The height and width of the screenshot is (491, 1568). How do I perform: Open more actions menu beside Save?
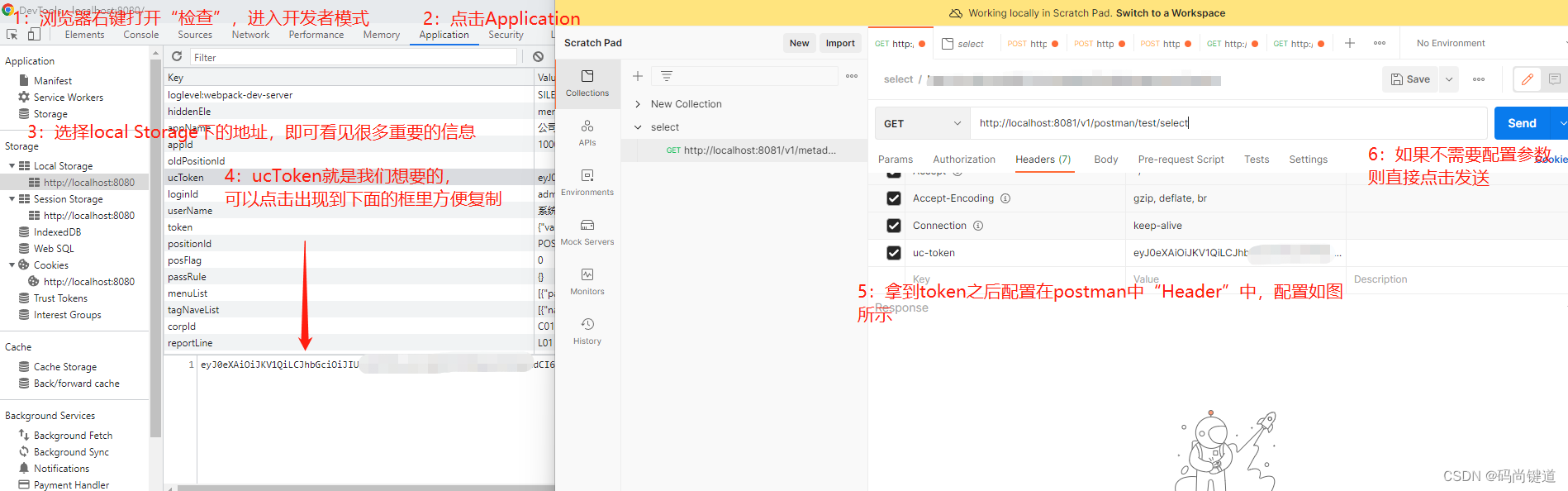(x=1479, y=79)
